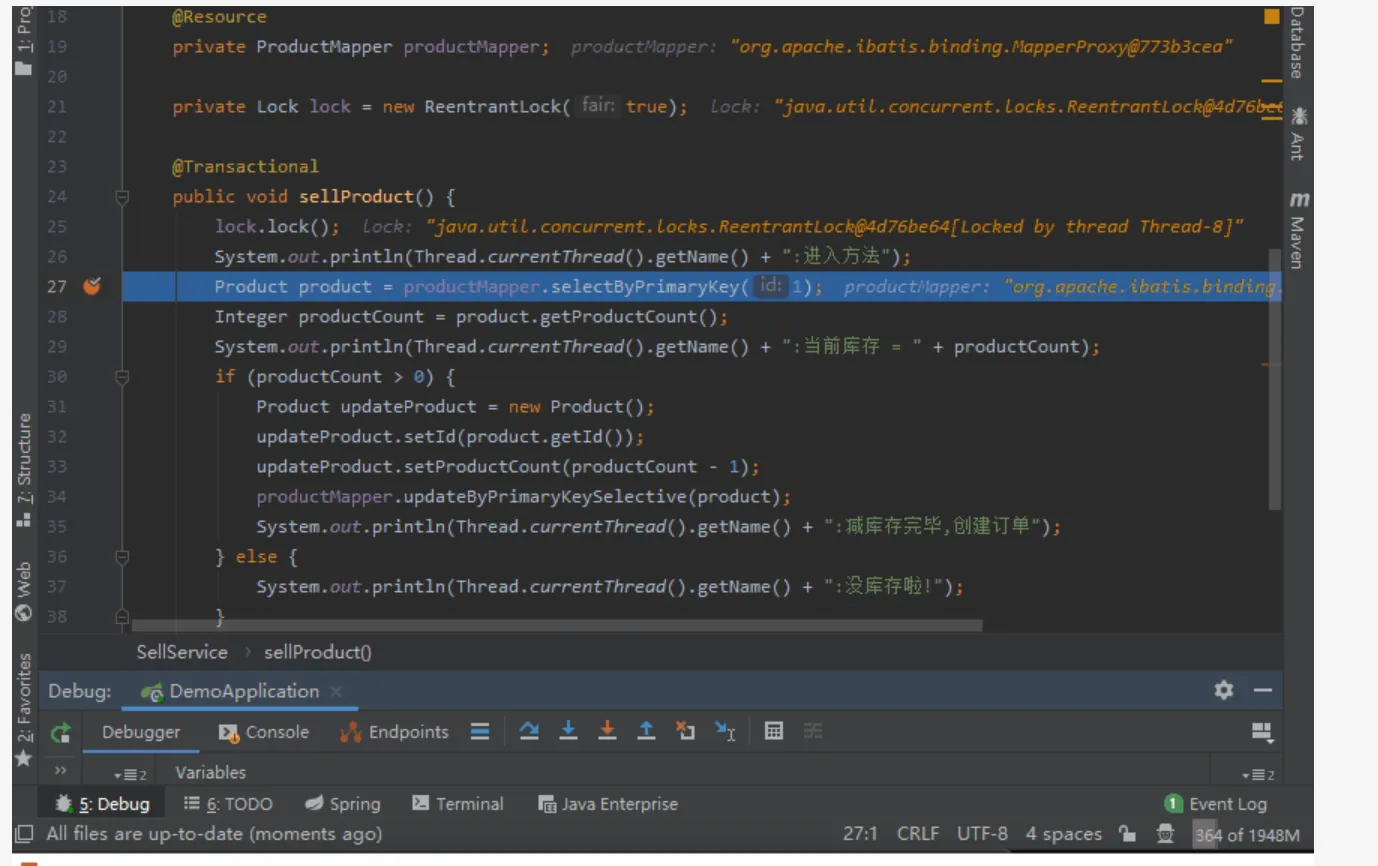The image size is (1378, 866).
Task: Open the UTF-8 encoding selector
Action: [x=982, y=834]
